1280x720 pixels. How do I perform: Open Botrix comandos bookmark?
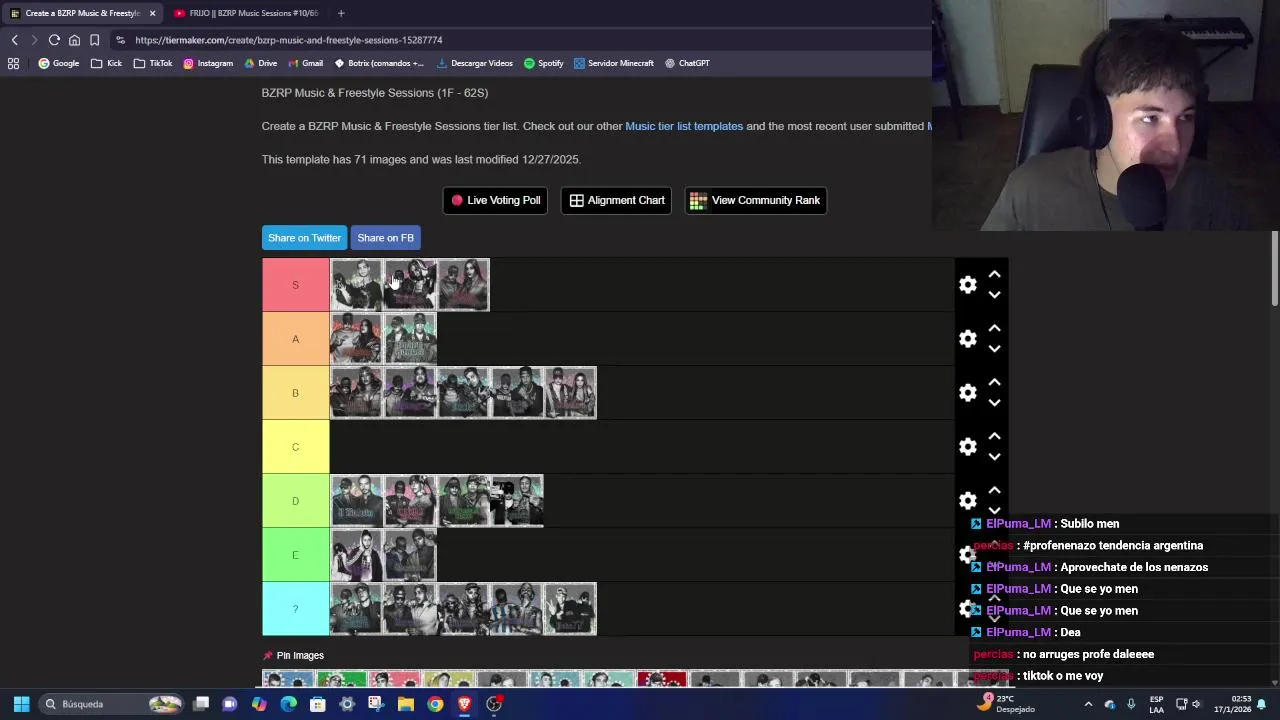[x=379, y=63]
